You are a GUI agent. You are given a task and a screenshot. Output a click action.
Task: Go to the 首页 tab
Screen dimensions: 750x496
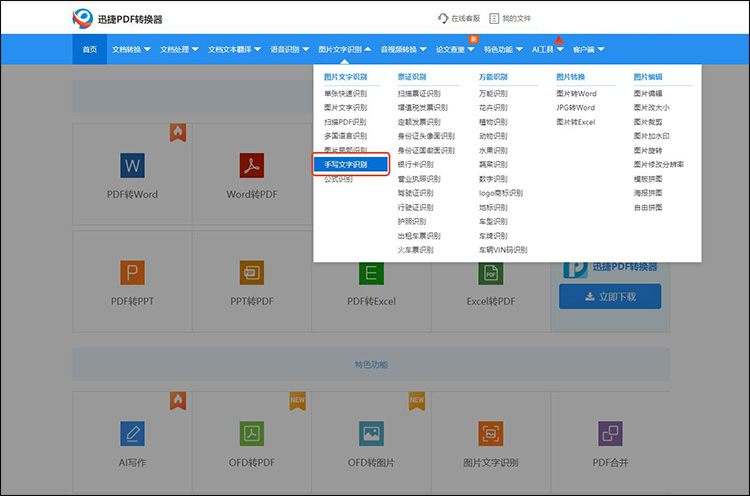(x=90, y=49)
